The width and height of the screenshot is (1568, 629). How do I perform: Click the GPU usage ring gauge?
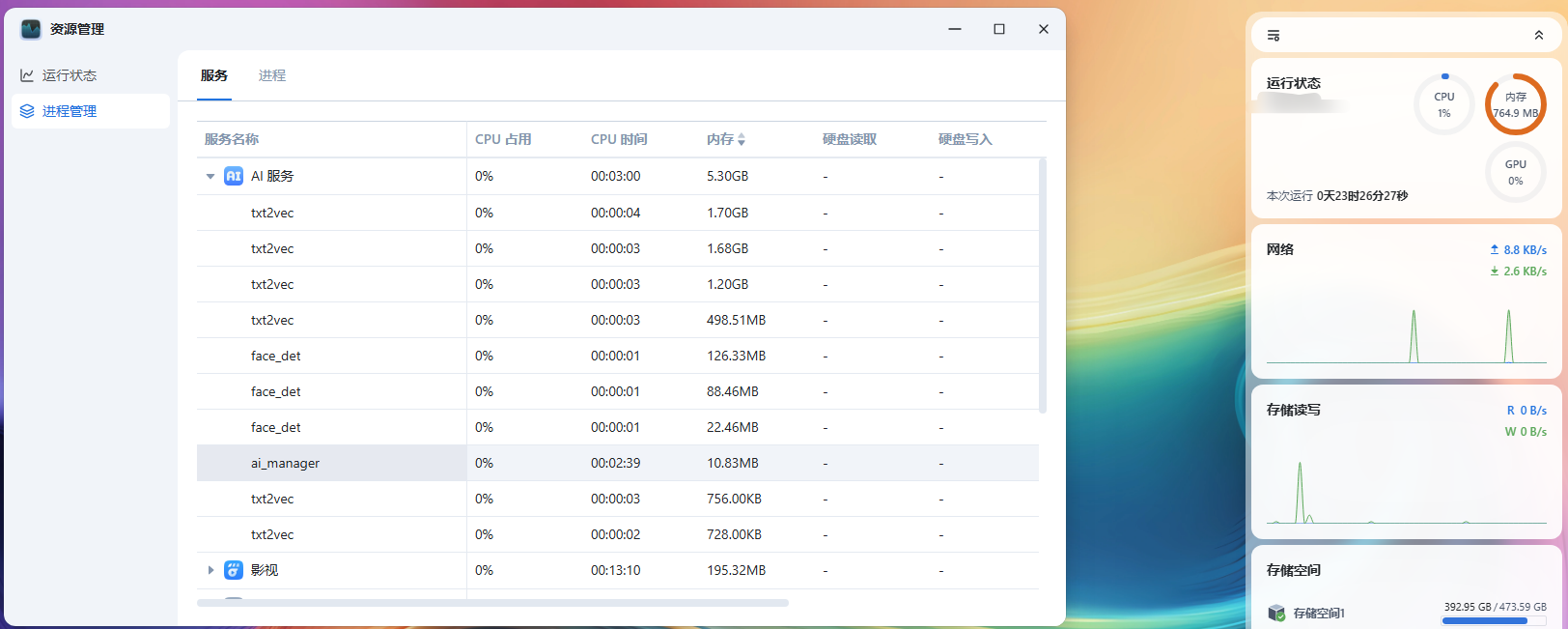1515,172
